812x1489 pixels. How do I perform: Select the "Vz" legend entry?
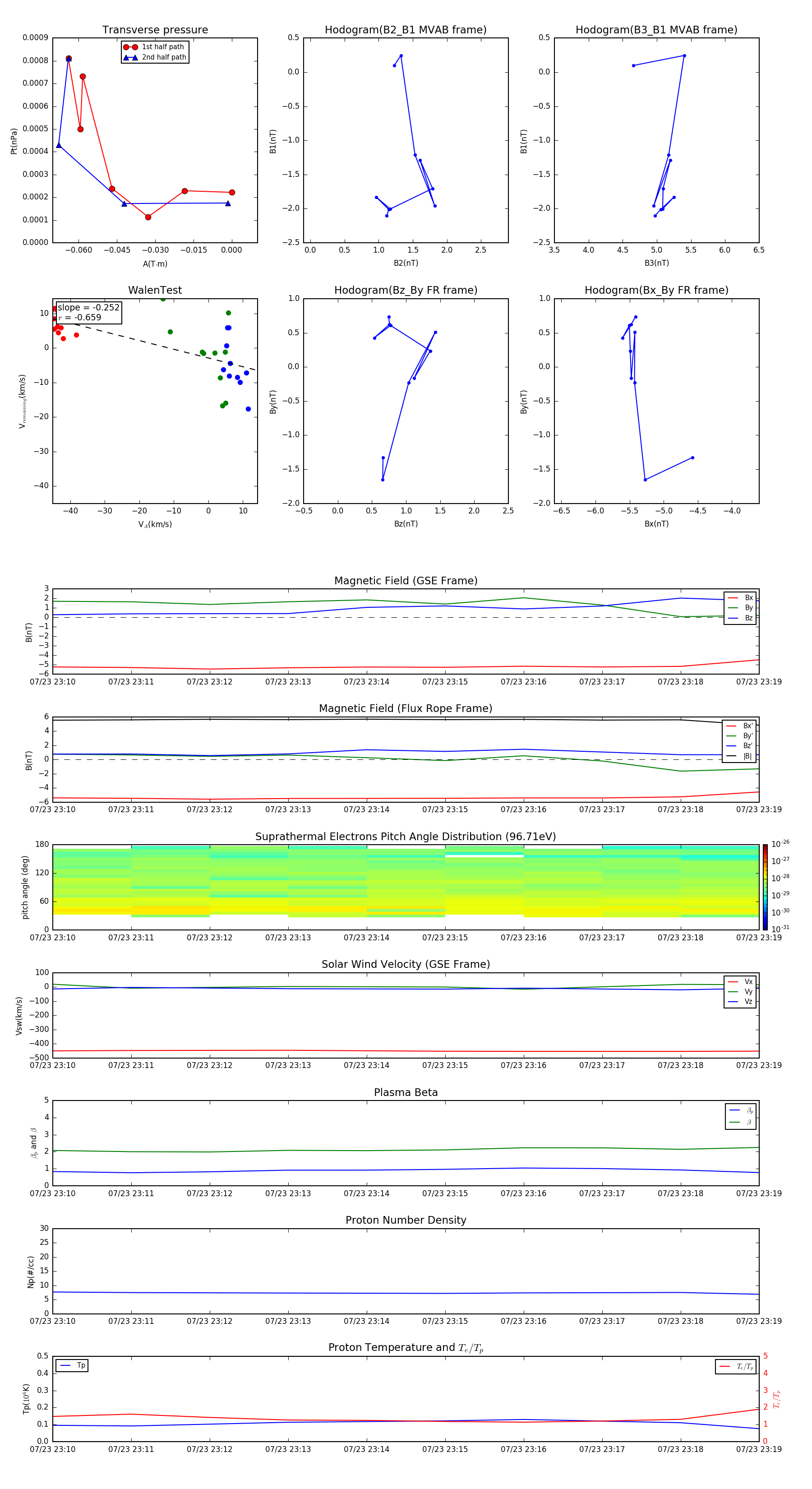click(x=740, y=1002)
